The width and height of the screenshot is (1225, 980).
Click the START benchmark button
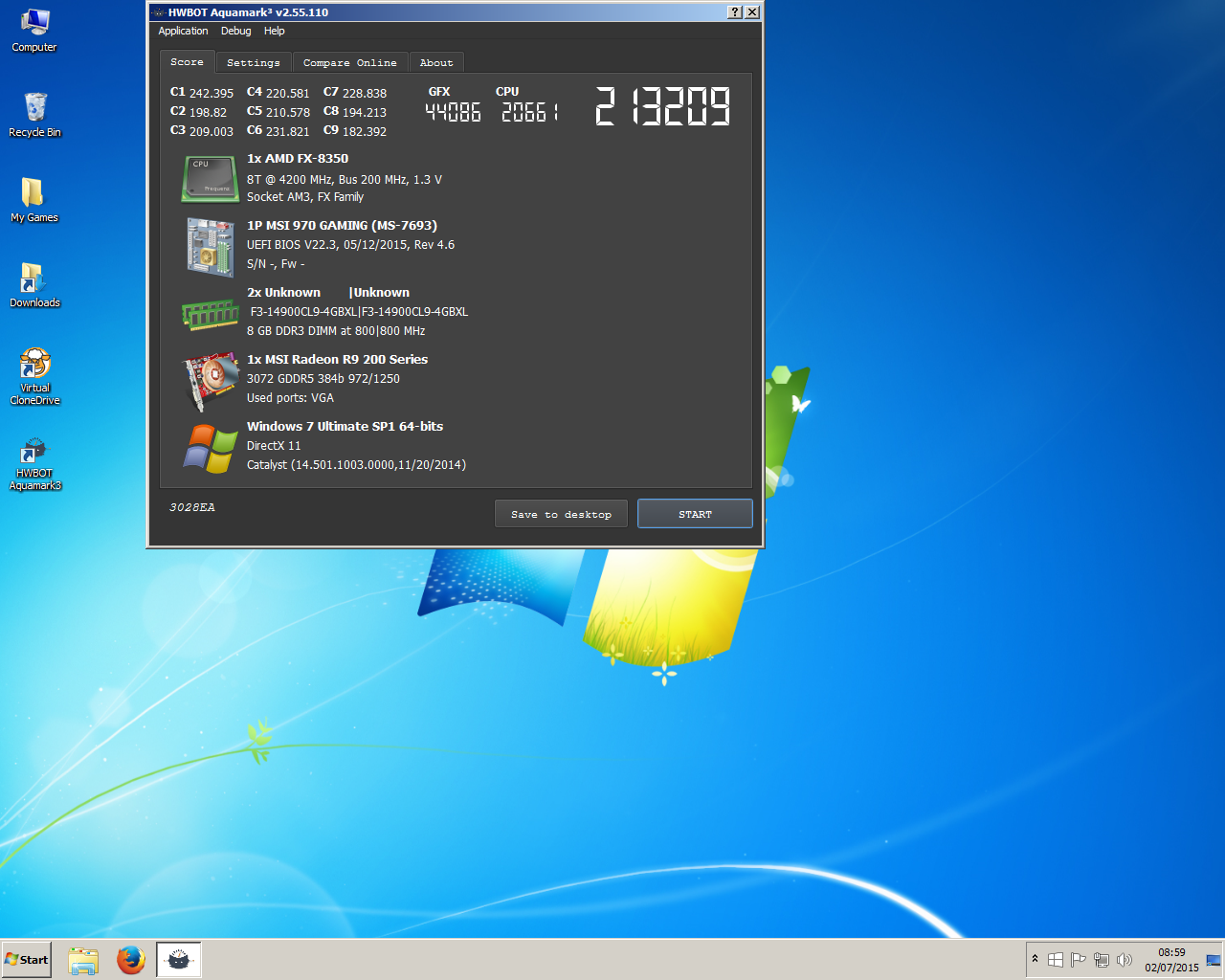tap(695, 514)
